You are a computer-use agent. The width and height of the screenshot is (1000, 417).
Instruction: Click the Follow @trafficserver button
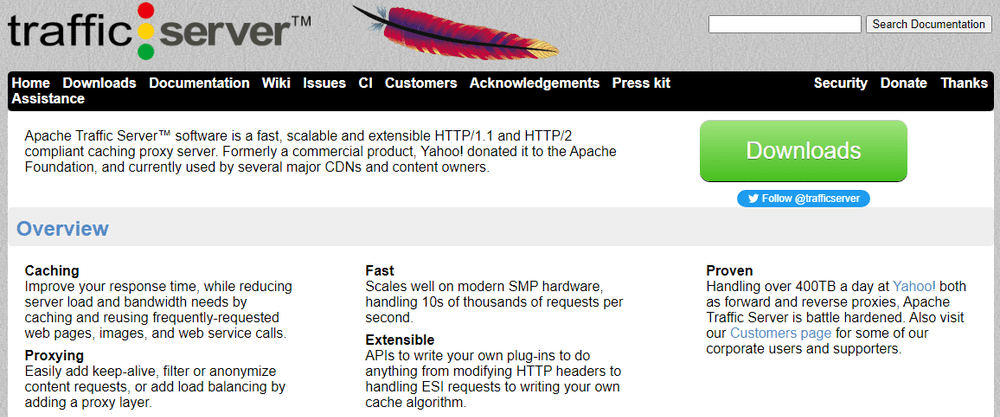(x=804, y=198)
